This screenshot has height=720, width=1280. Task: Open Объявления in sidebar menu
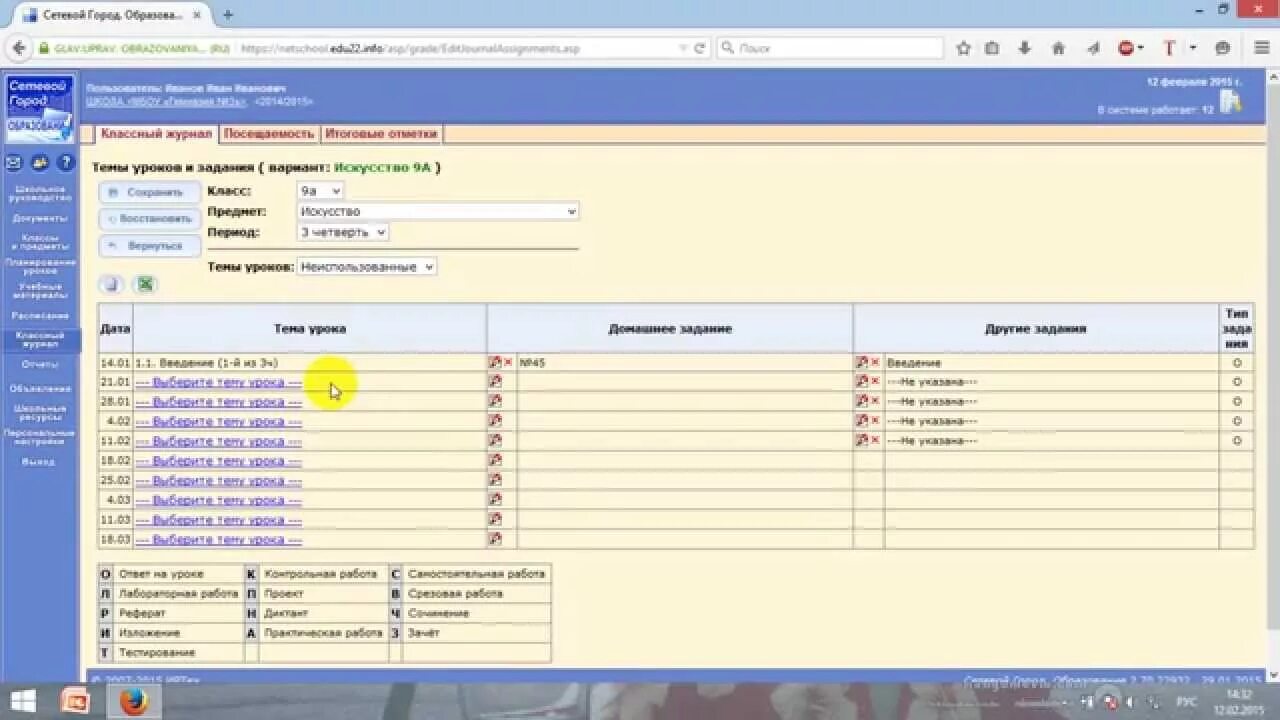(x=40, y=388)
